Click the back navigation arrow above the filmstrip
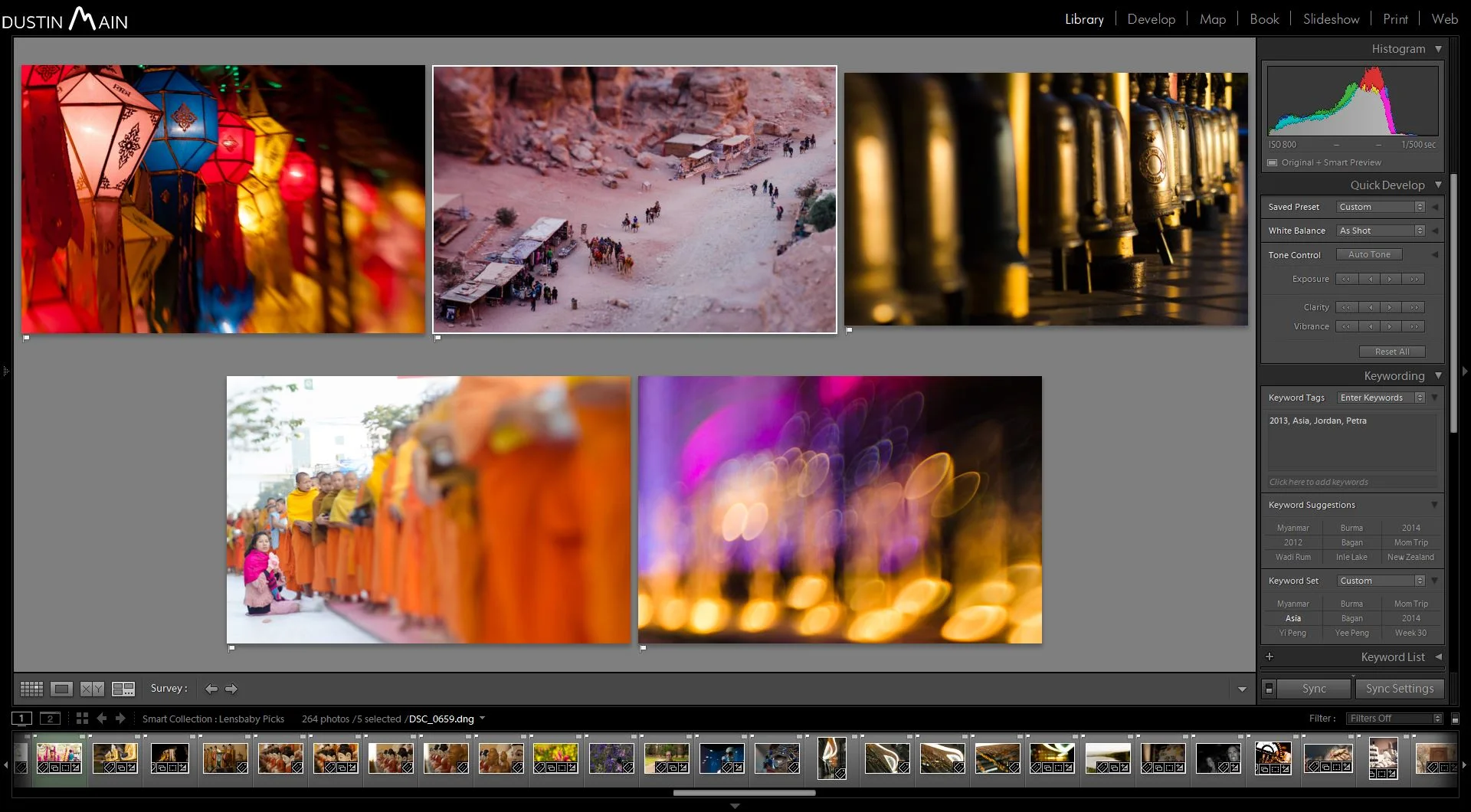 102,719
